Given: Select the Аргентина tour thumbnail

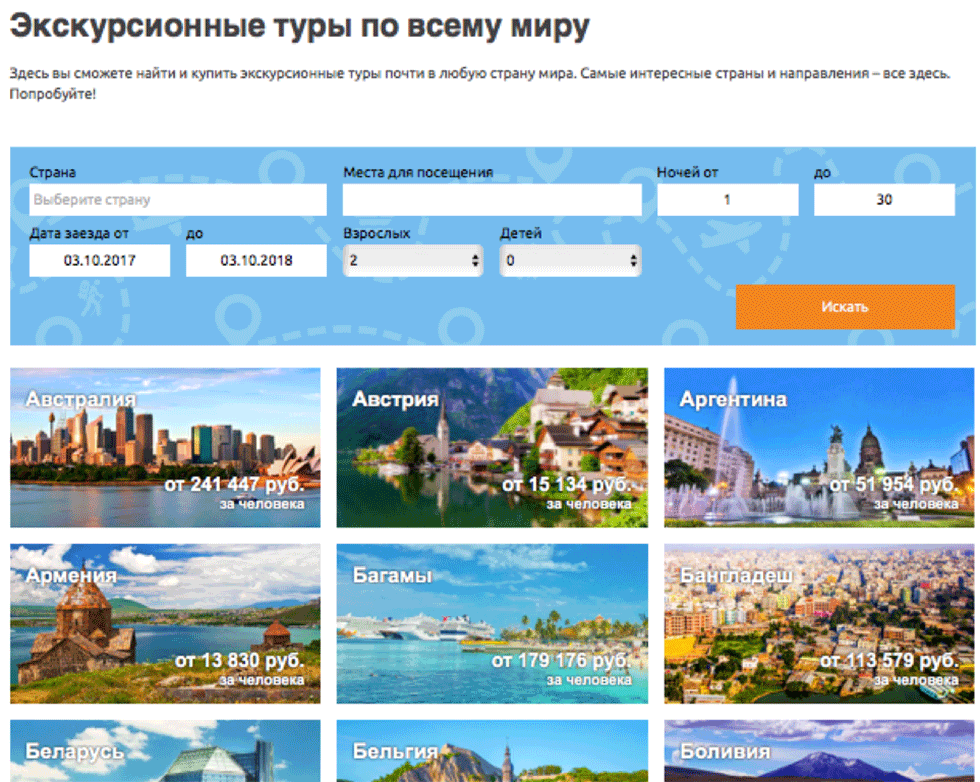Looking at the screenshot, I should click(819, 447).
